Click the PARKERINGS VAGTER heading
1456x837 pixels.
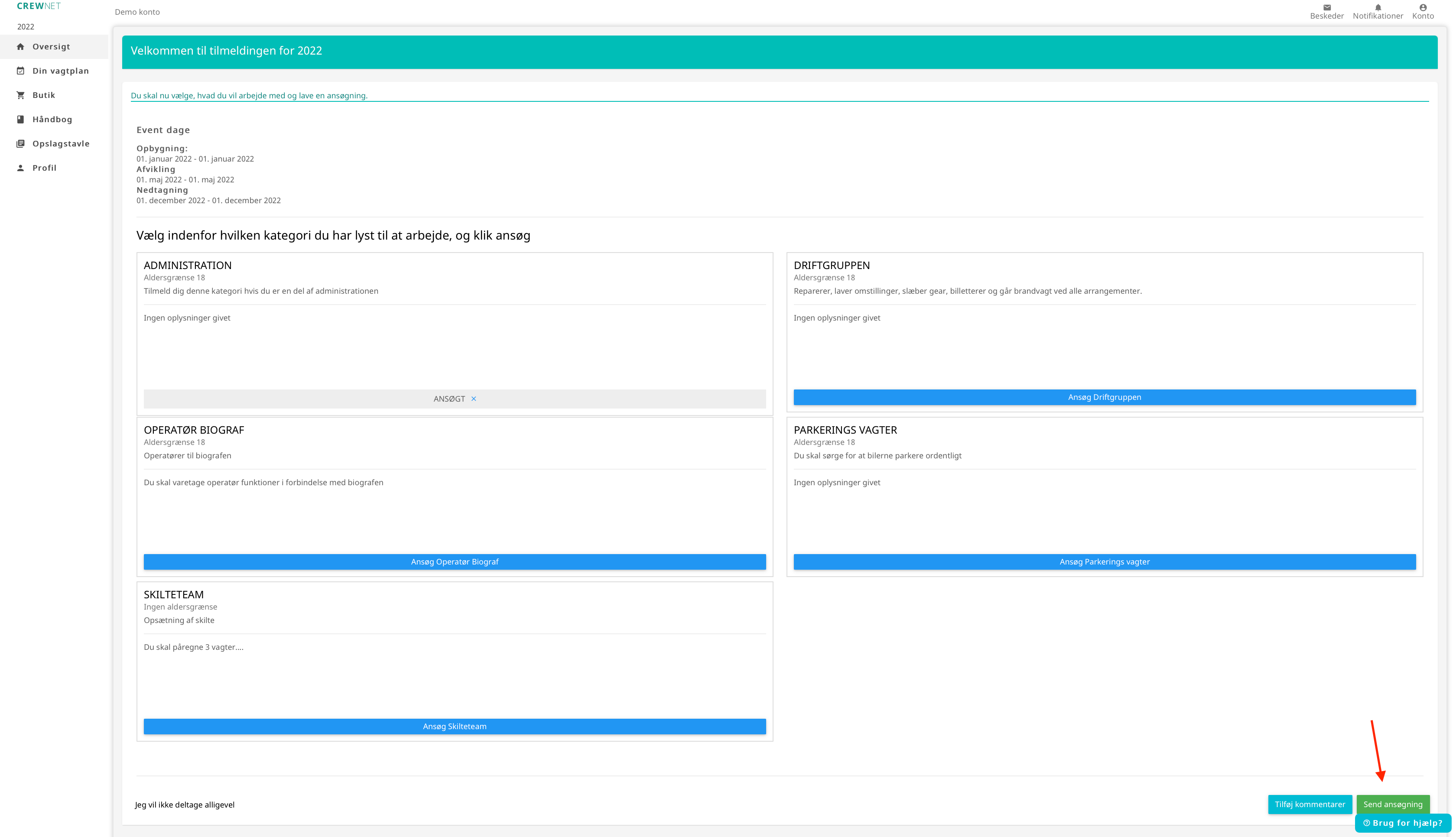845,430
